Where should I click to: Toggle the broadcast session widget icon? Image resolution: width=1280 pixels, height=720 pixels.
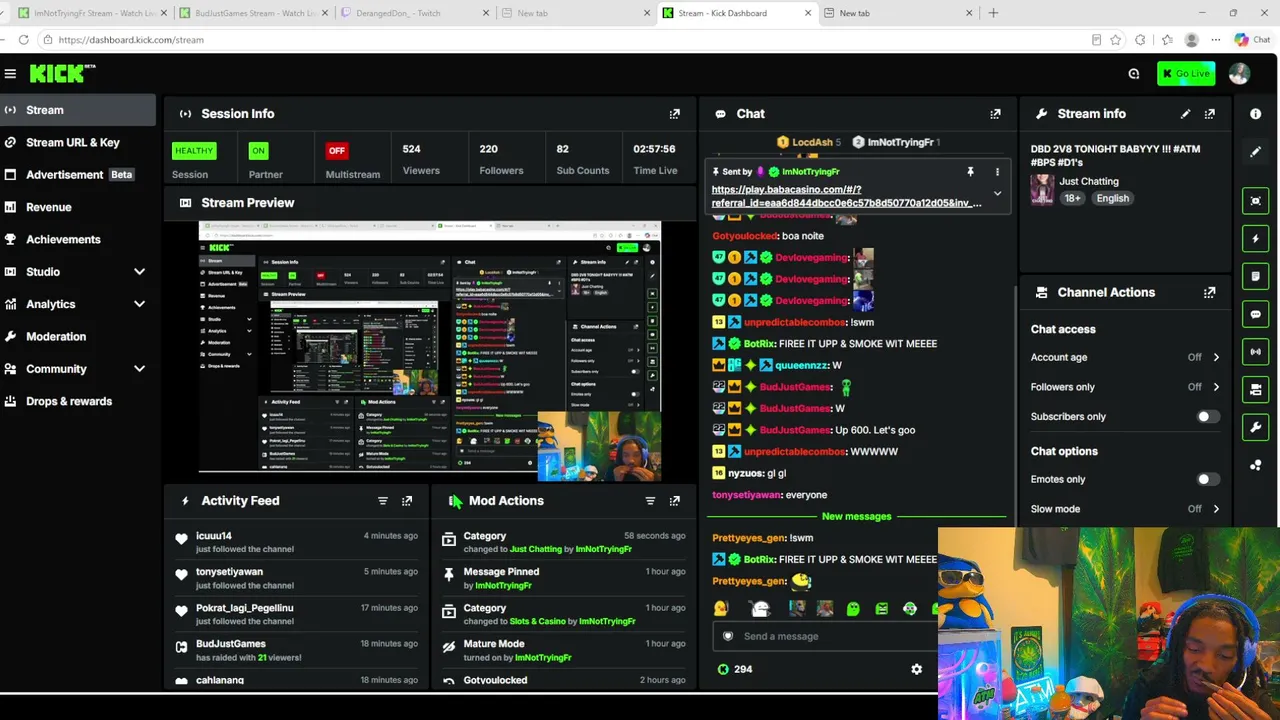coord(1256,352)
